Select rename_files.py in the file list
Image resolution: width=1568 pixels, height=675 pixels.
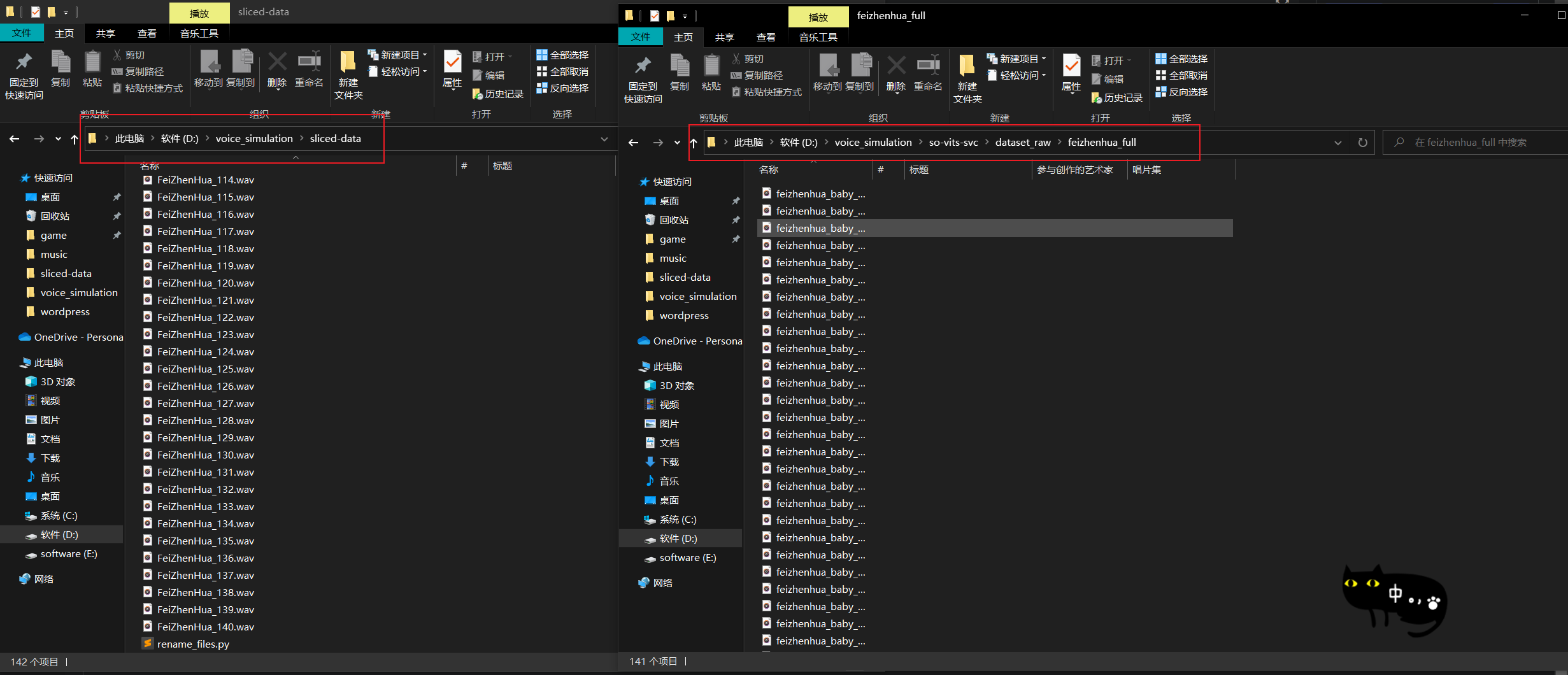click(193, 644)
